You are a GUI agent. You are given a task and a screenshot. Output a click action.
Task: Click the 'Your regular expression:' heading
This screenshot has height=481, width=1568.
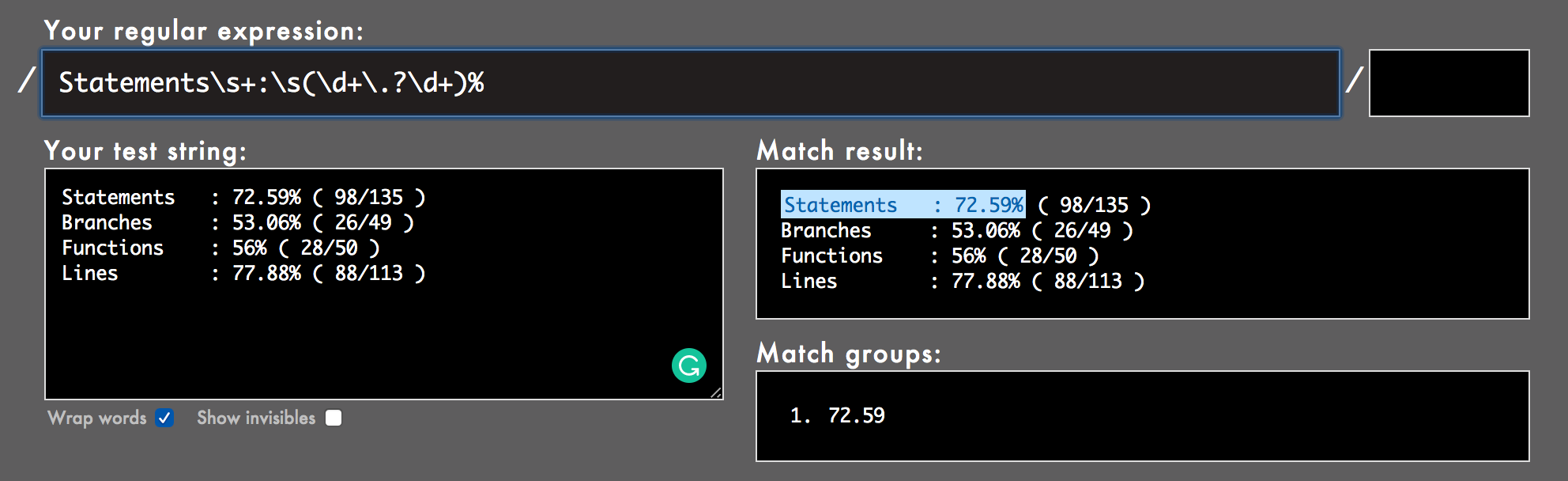point(203,31)
